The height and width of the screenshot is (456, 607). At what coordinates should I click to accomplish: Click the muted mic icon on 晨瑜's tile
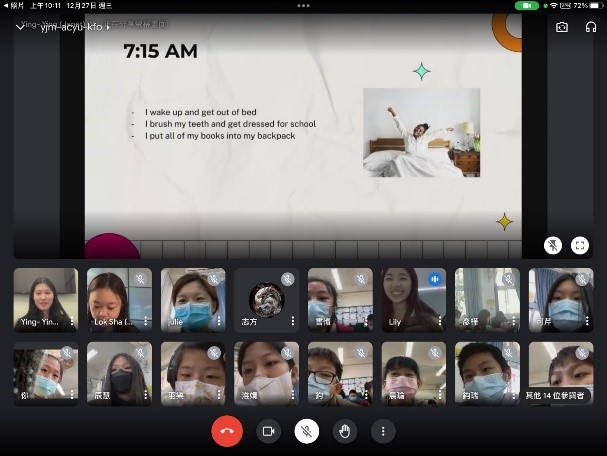[435, 353]
